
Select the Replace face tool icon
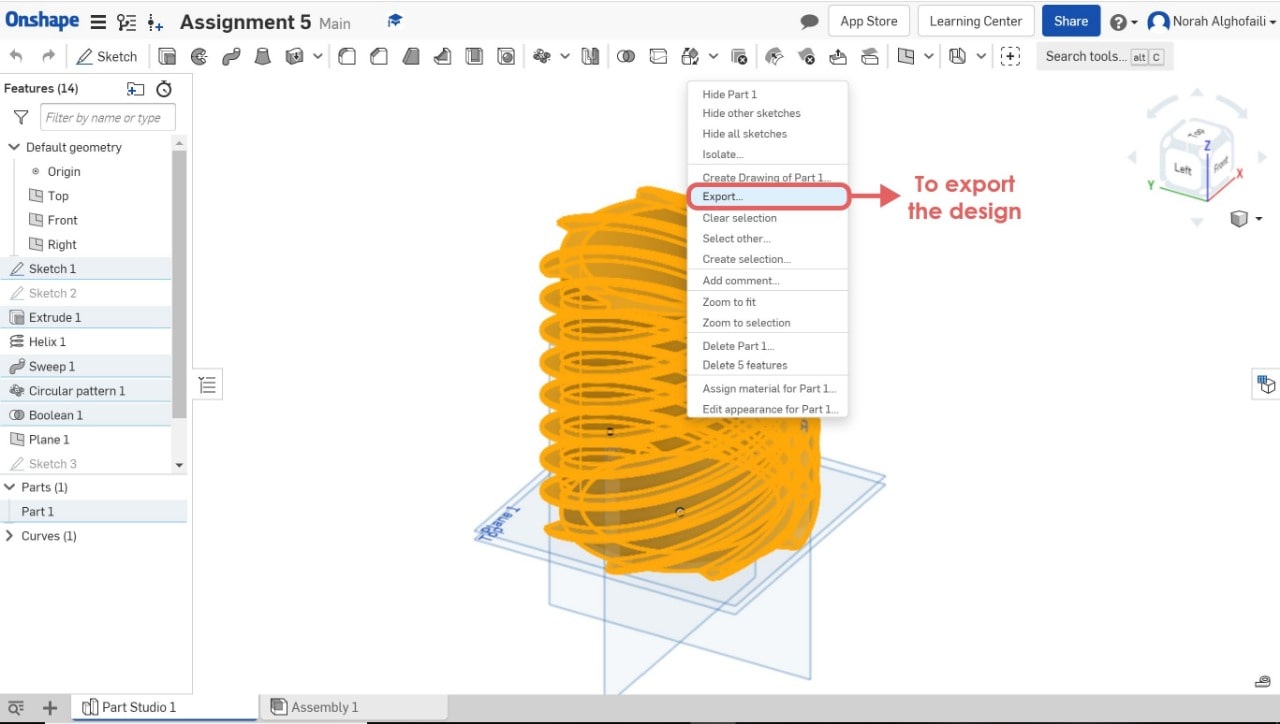pos(870,57)
